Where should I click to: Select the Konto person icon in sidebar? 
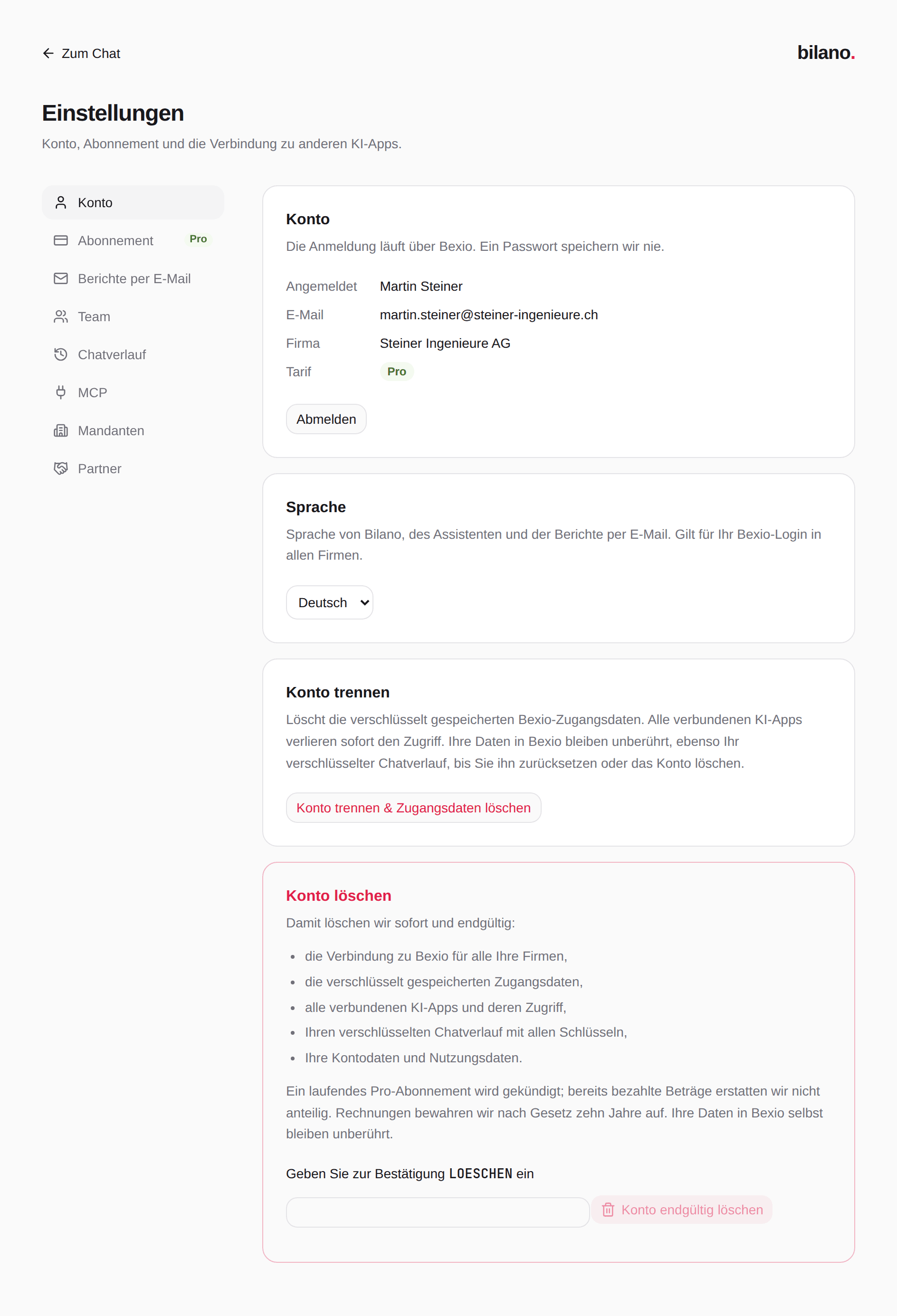[x=61, y=203]
